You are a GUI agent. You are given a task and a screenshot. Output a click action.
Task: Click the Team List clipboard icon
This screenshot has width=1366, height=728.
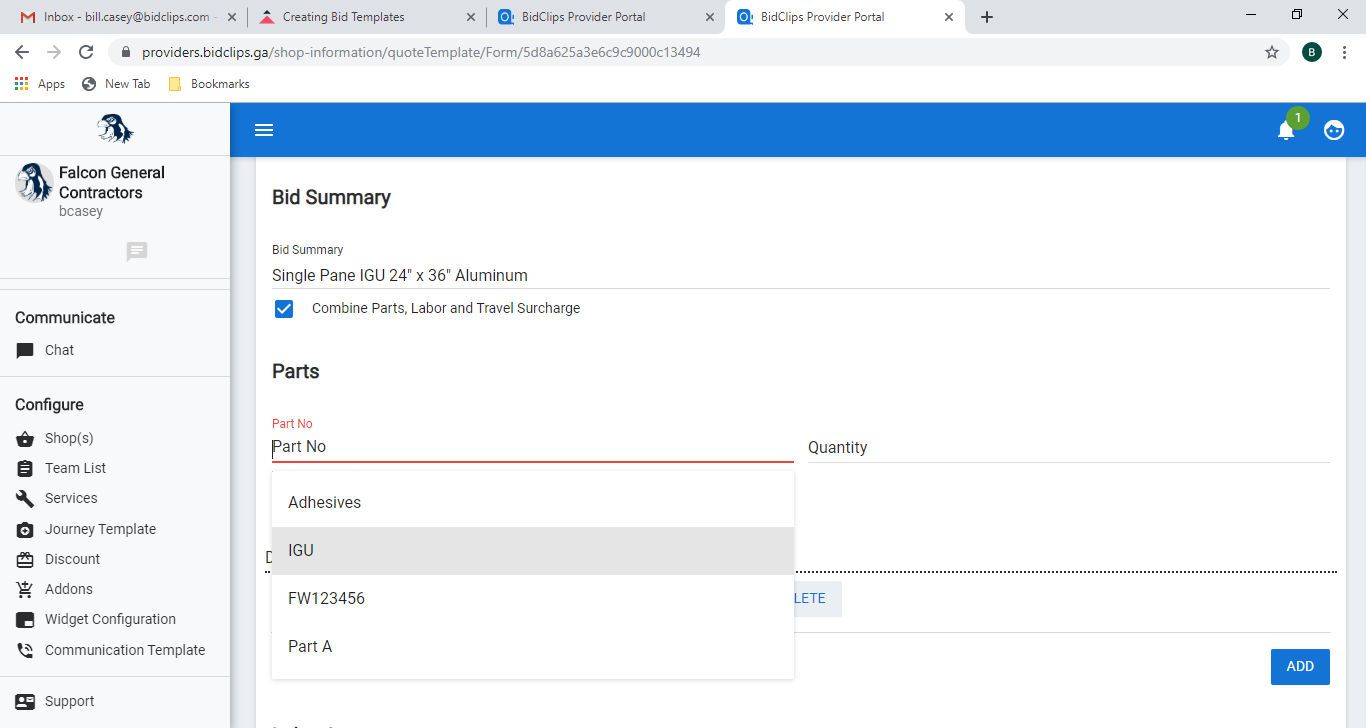pyautogui.click(x=25, y=468)
